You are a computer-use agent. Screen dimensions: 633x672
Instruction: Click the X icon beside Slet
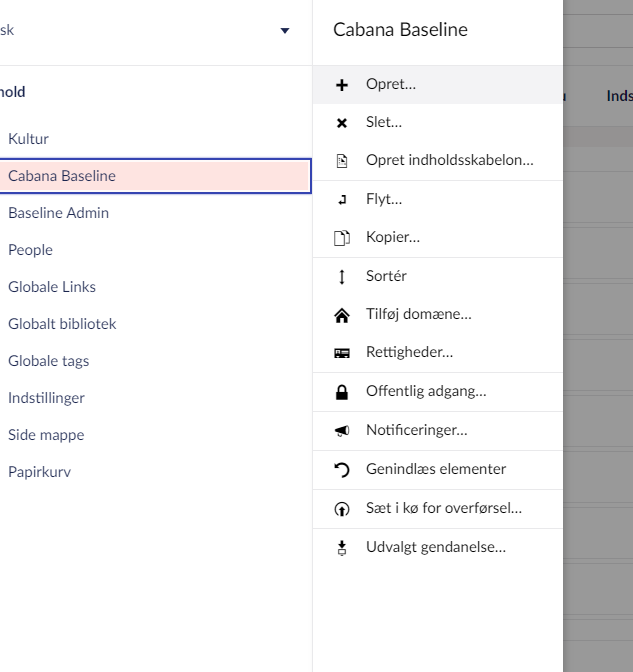342,123
